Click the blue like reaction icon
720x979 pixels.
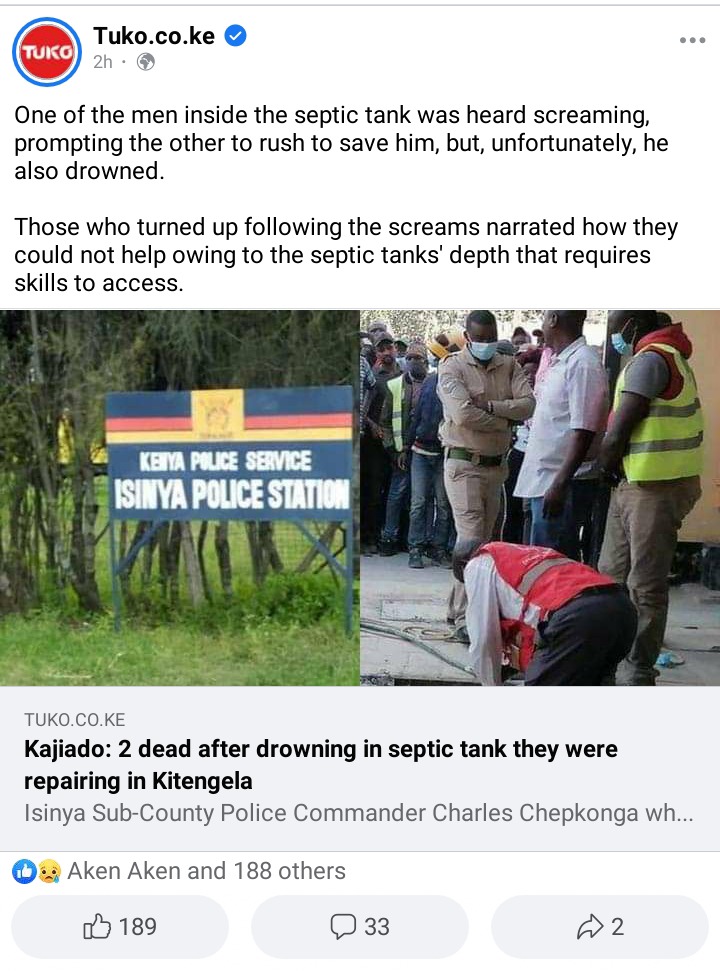[24, 871]
